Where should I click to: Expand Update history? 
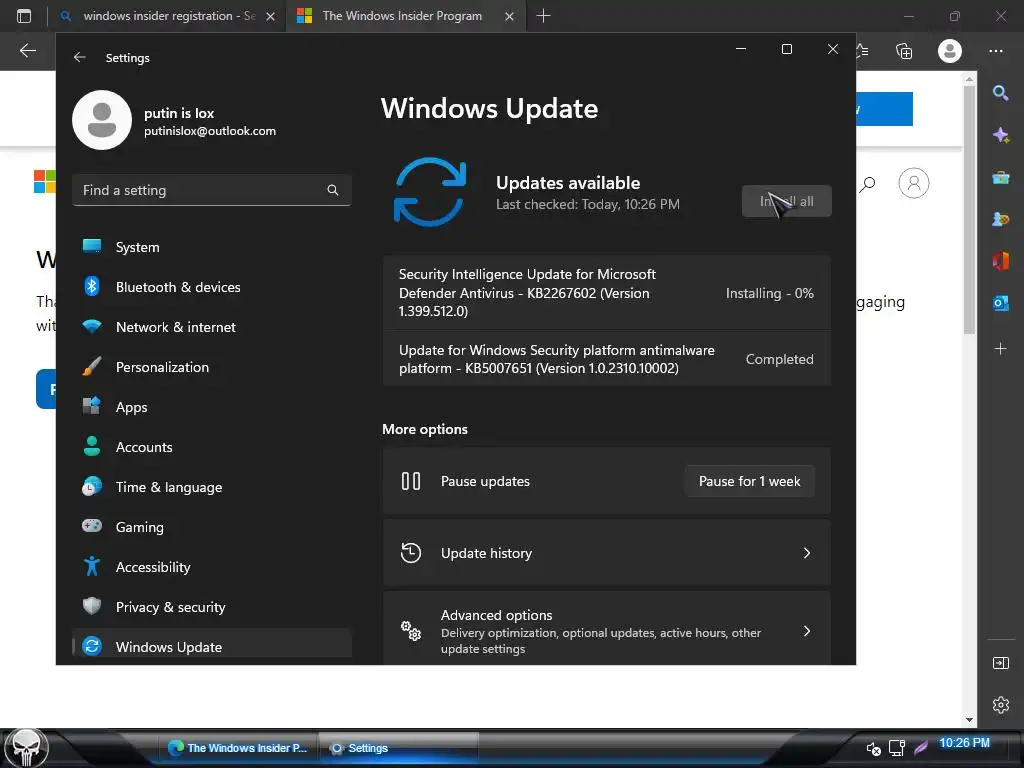click(x=606, y=553)
